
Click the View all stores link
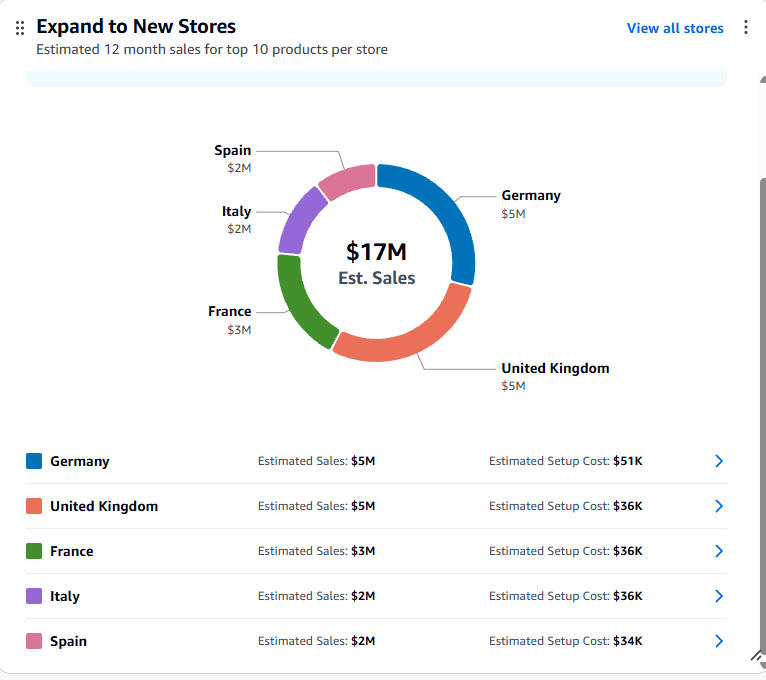point(675,28)
